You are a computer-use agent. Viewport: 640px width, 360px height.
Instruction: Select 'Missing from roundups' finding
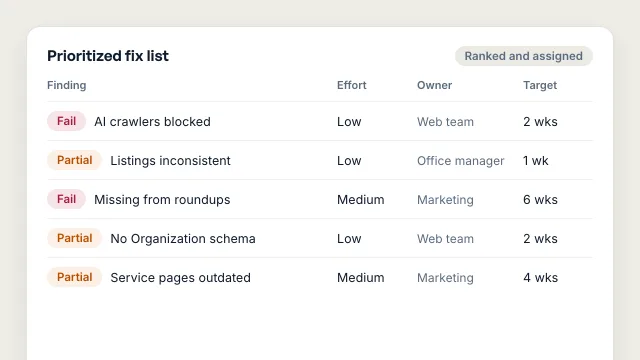(162, 200)
